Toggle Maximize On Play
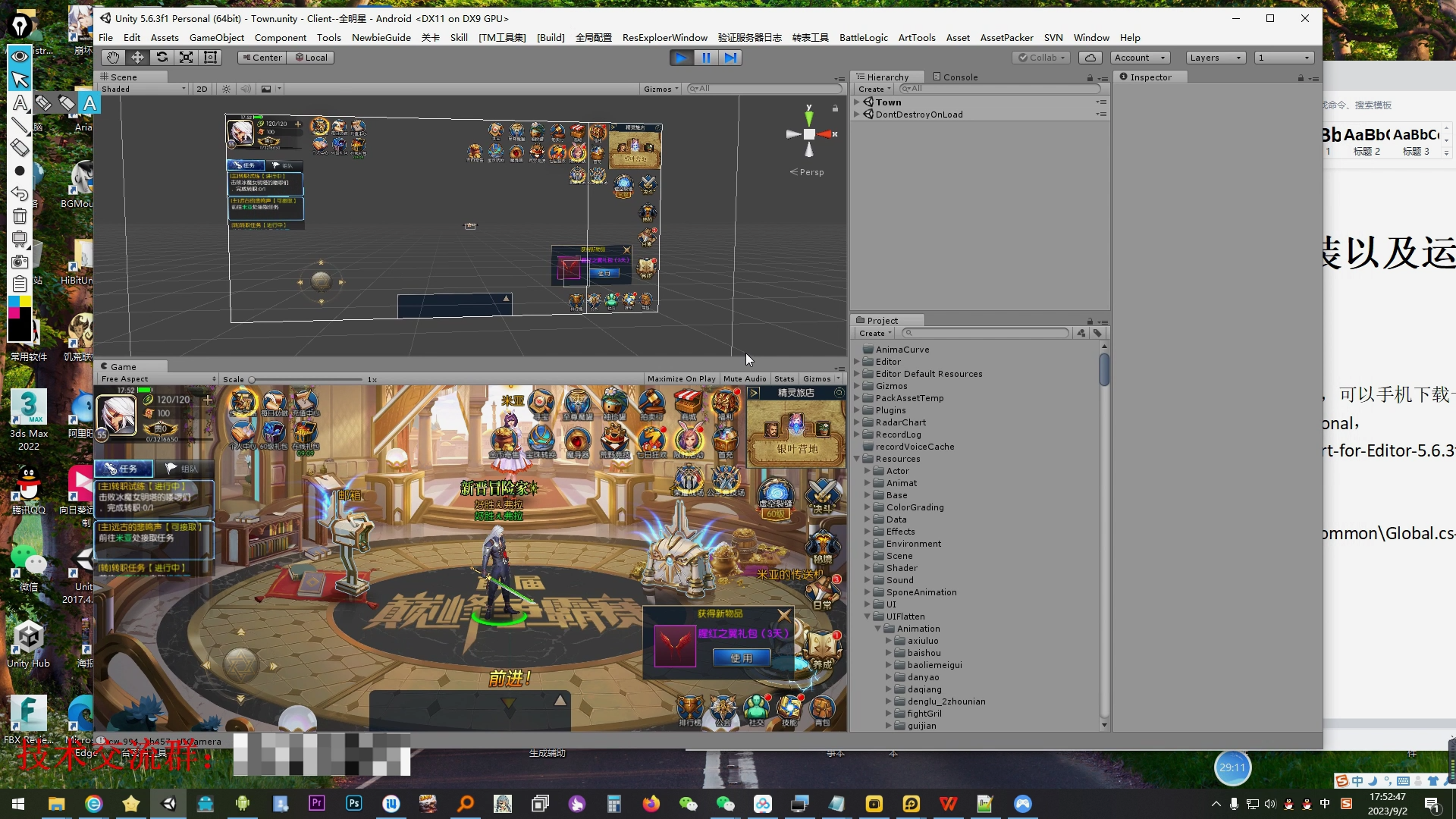Image resolution: width=1456 pixels, height=819 pixels. (681, 379)
